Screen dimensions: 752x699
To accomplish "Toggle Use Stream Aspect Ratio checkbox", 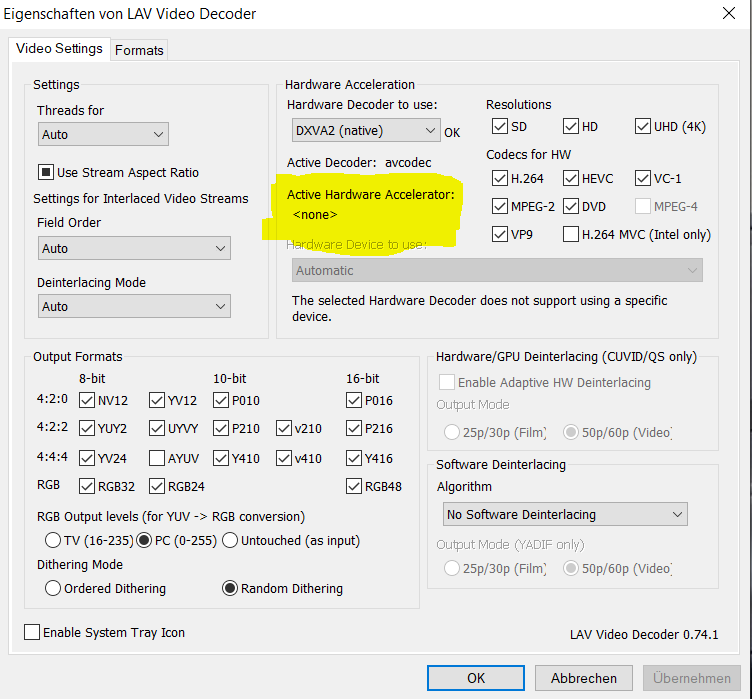I will tap(46, 172).
